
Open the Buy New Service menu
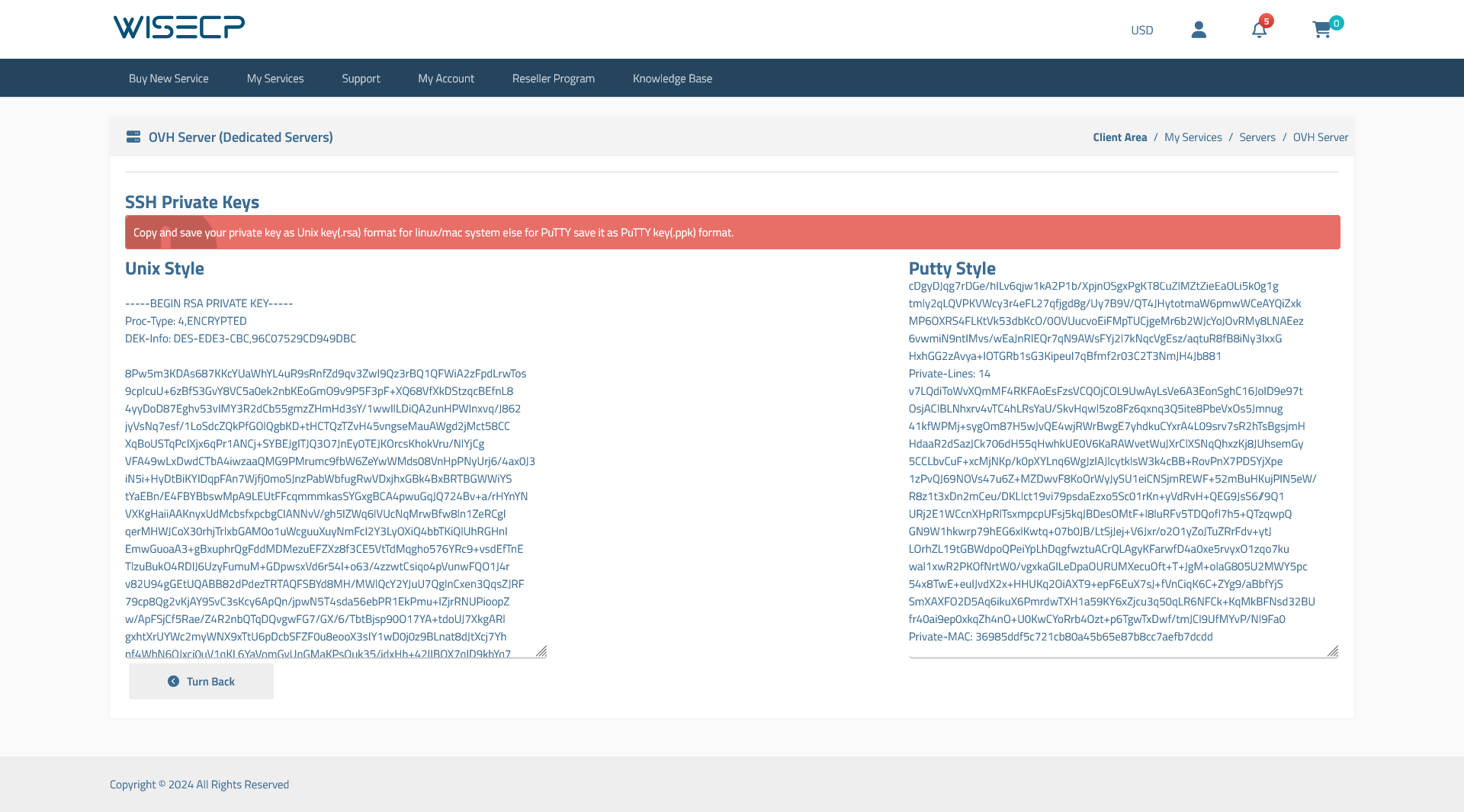click(169, 78)
